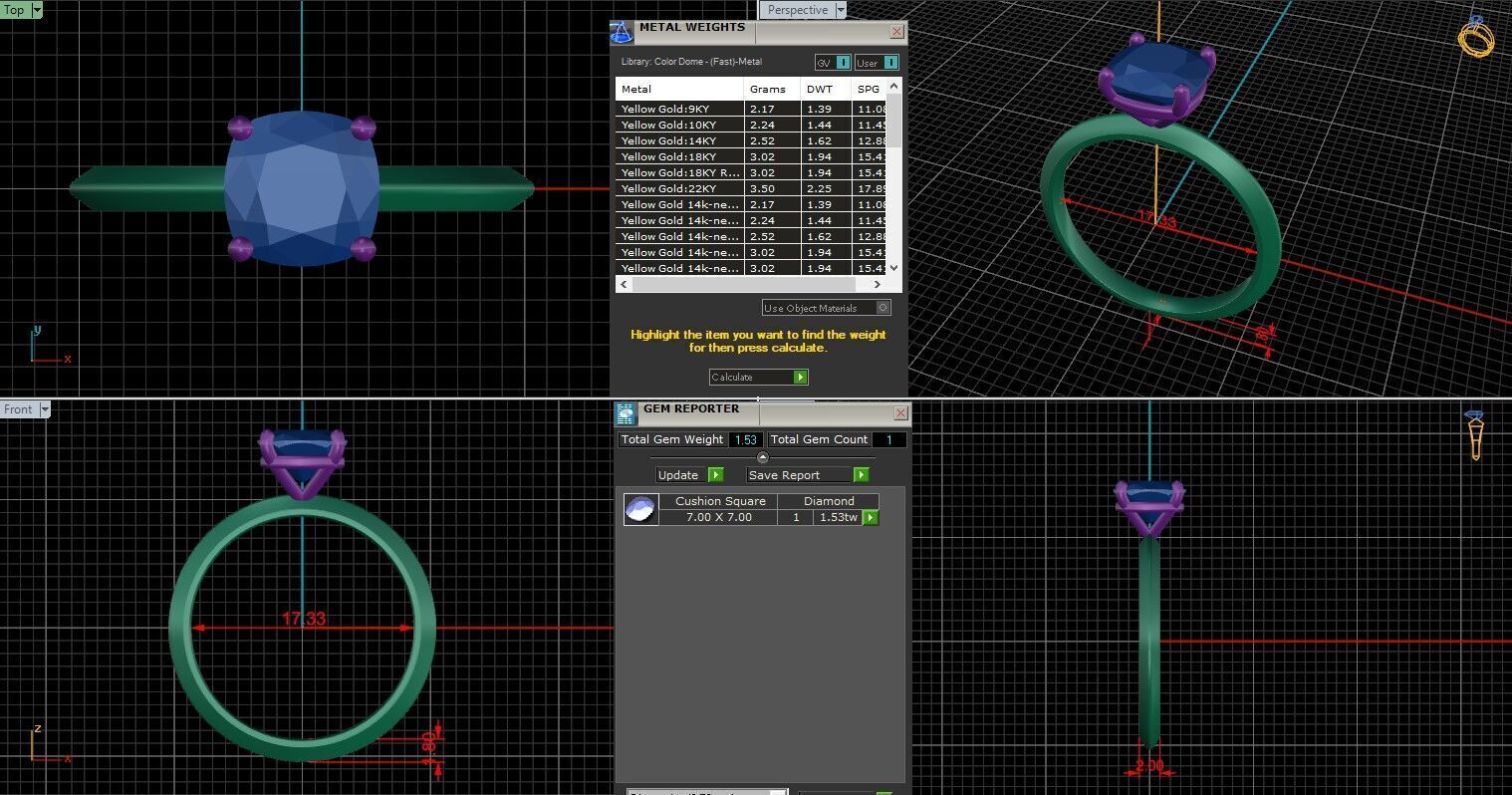The width and height of the screenshot is (1512, 795).
Task: Select the Yellow Gold:14KY row
Action: 751,140
